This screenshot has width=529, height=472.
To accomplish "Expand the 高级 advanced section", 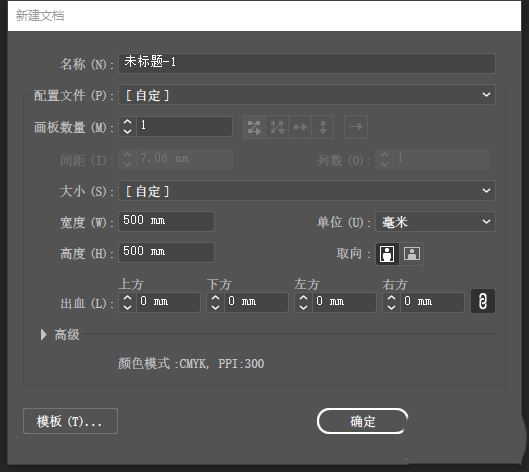I will (44, 334).
